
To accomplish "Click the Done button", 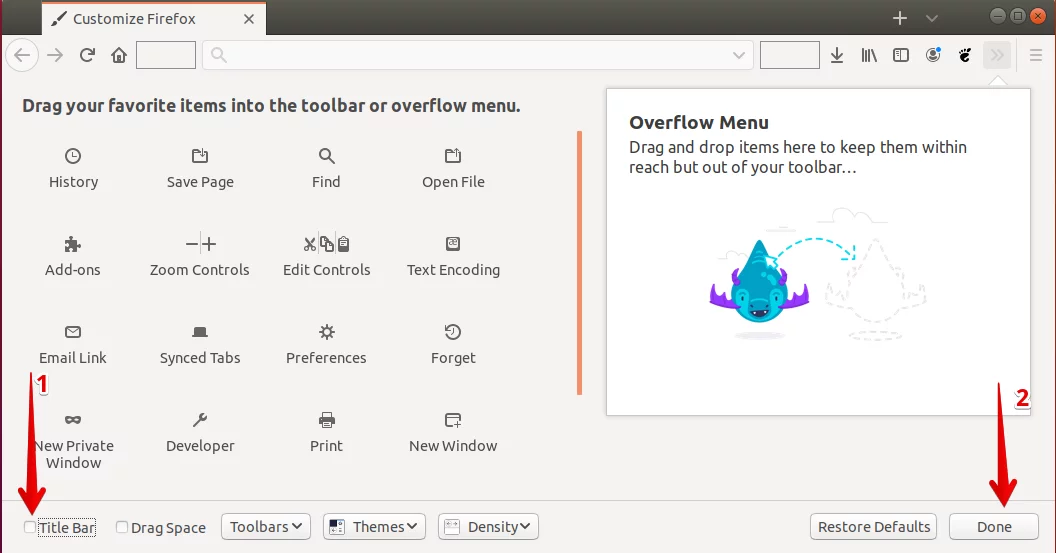I will 994,527.
